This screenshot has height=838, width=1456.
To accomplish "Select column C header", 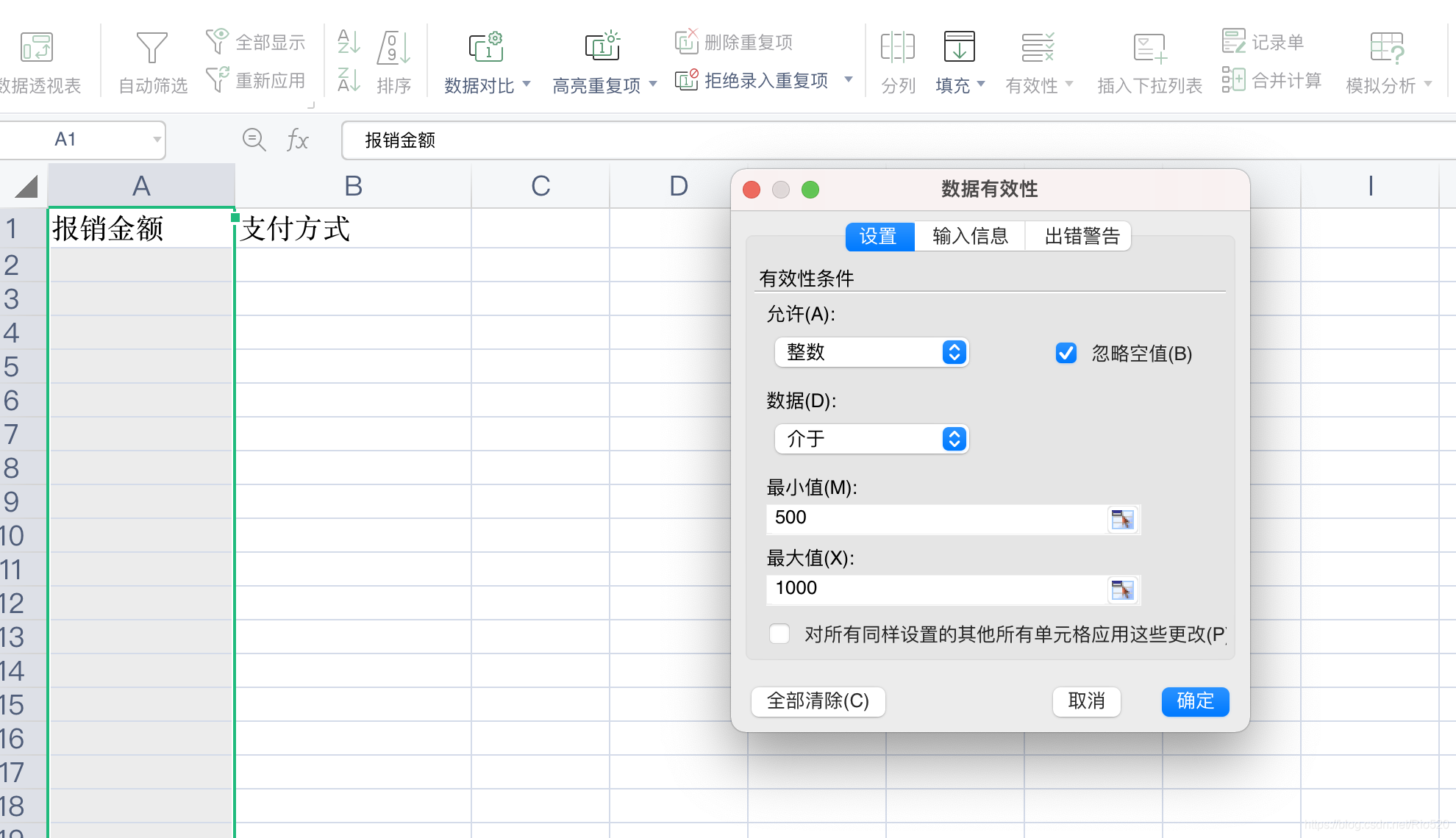I will pos(540,187).
